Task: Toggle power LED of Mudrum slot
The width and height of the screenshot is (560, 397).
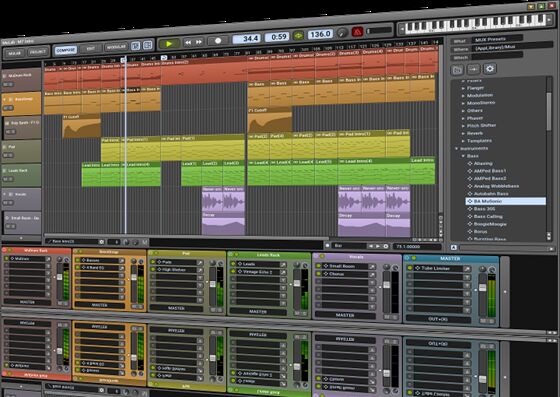Action: [x=6, y=258]
